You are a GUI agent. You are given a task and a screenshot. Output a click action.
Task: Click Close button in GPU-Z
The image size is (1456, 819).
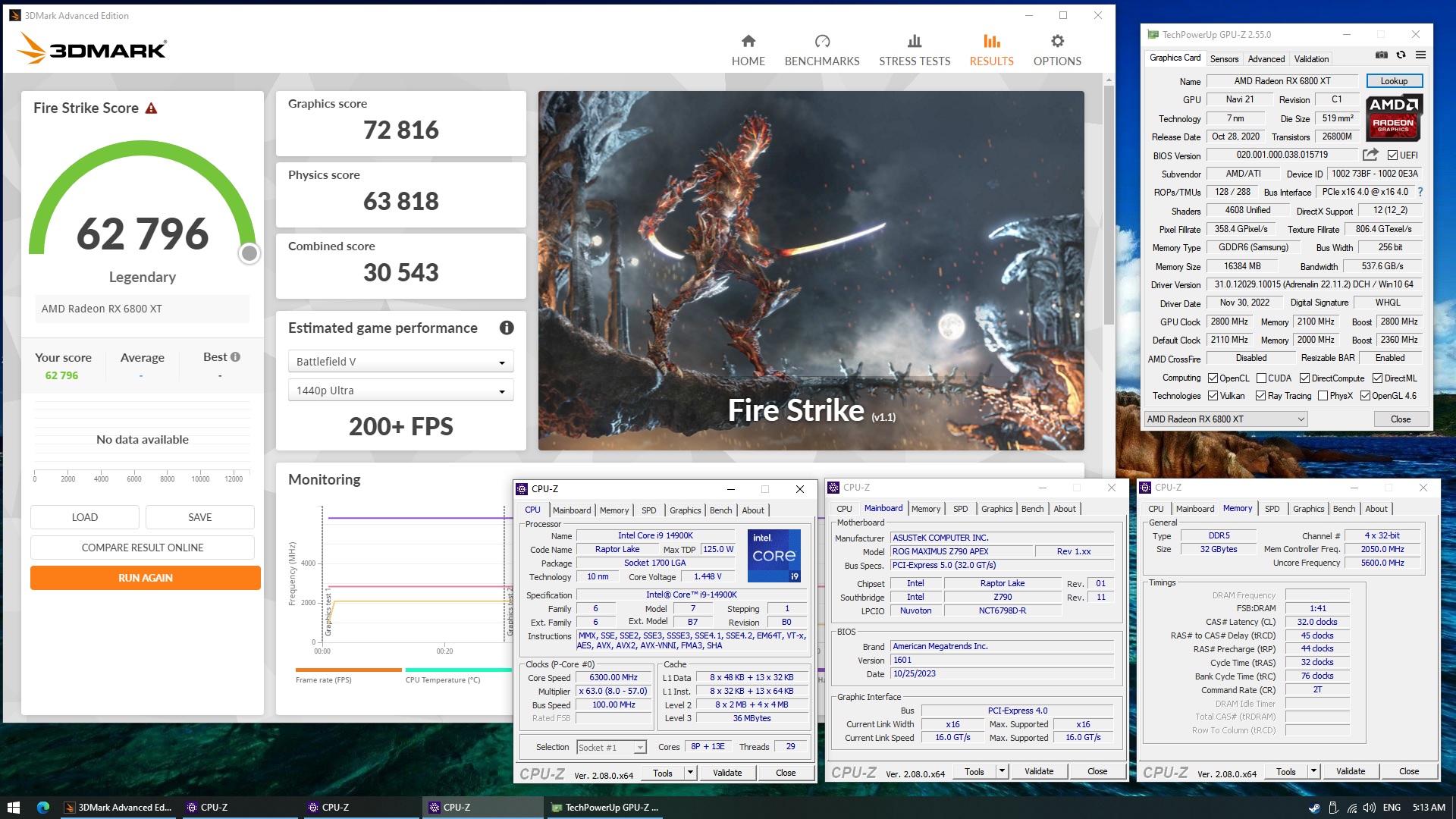point(1401,419)
